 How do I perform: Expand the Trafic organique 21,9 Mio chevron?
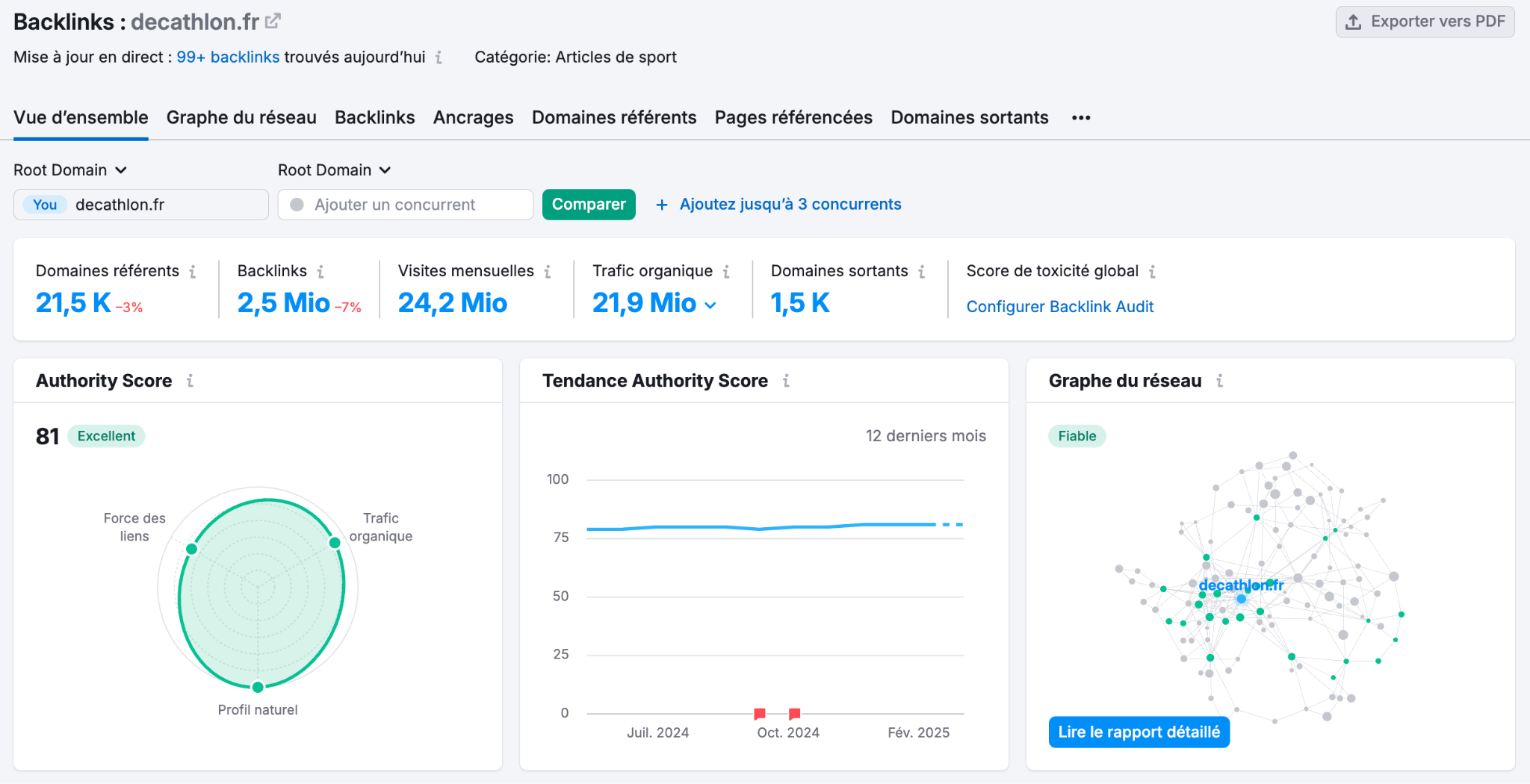[710, 305]
